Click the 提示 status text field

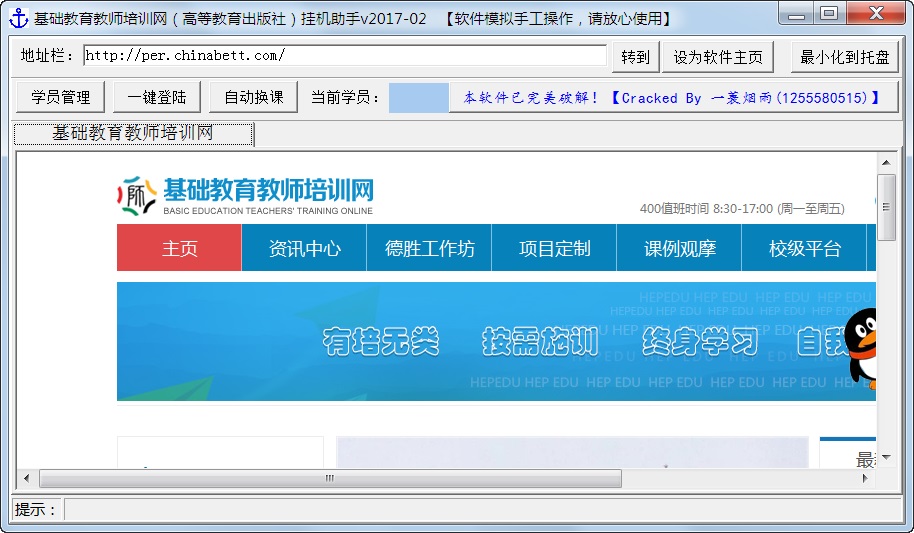pyautogui.click(x=483, y=509)
